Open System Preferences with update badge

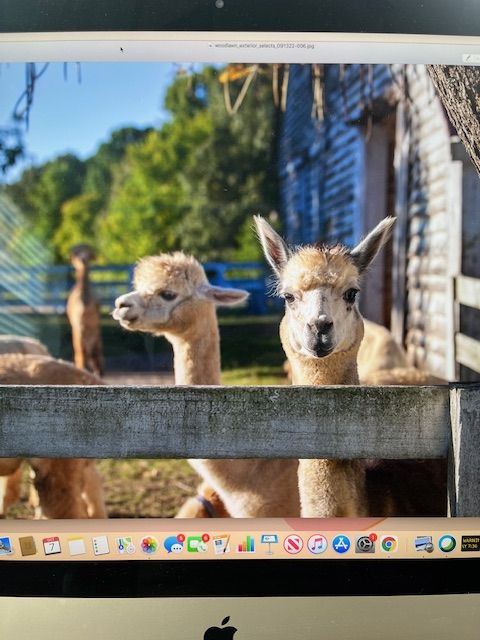[365, 544]
